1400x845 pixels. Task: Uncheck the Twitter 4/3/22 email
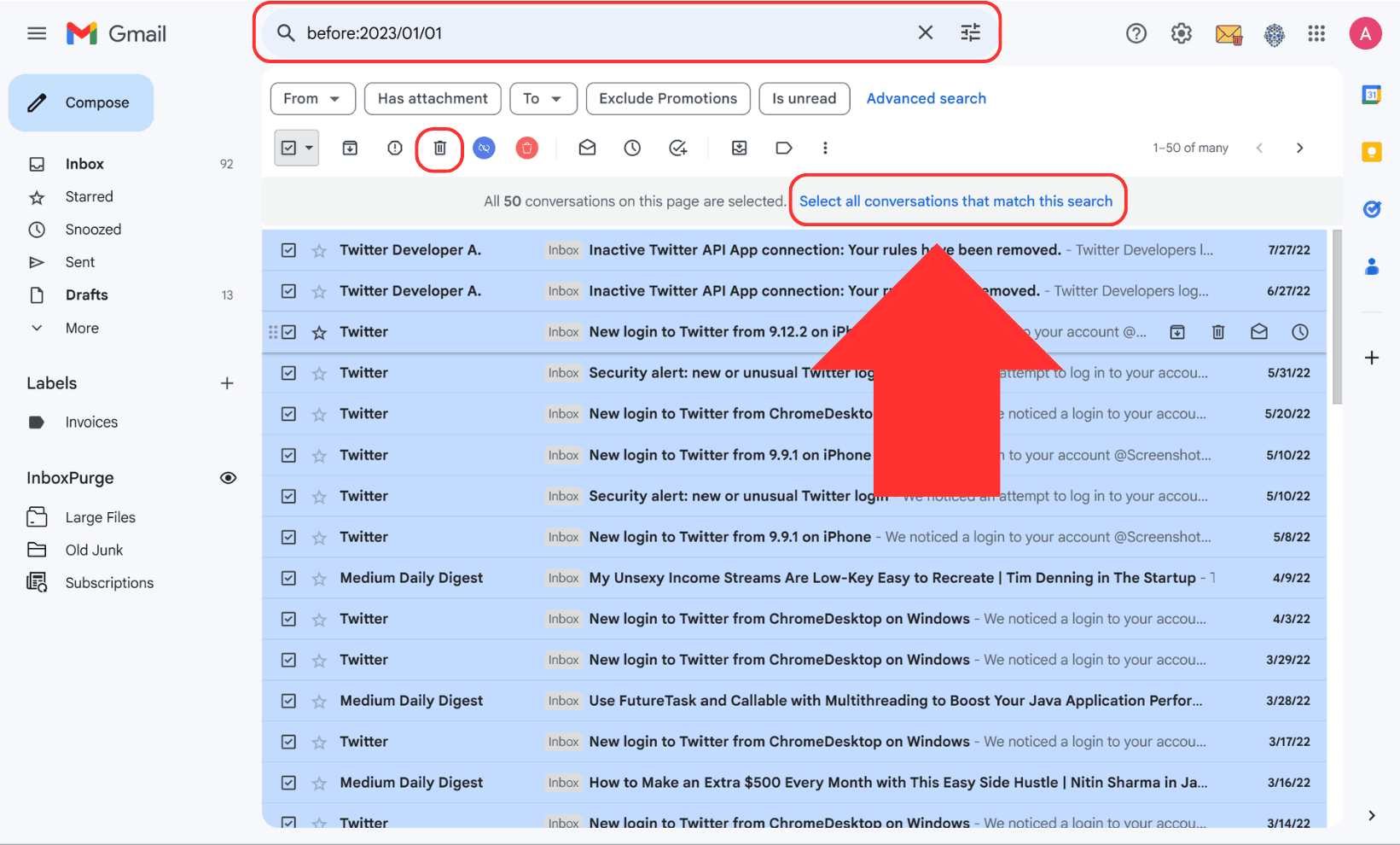tap(288, 619)
